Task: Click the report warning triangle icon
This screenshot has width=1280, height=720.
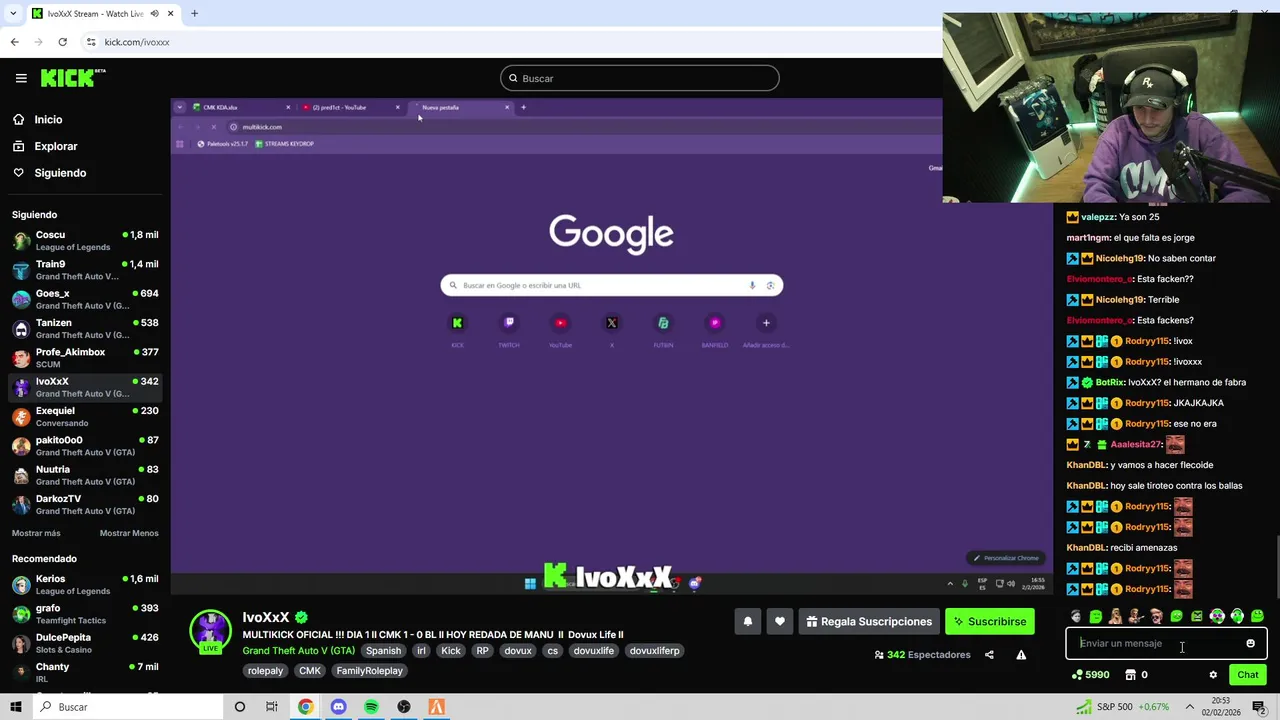Action: (1021, 655)
